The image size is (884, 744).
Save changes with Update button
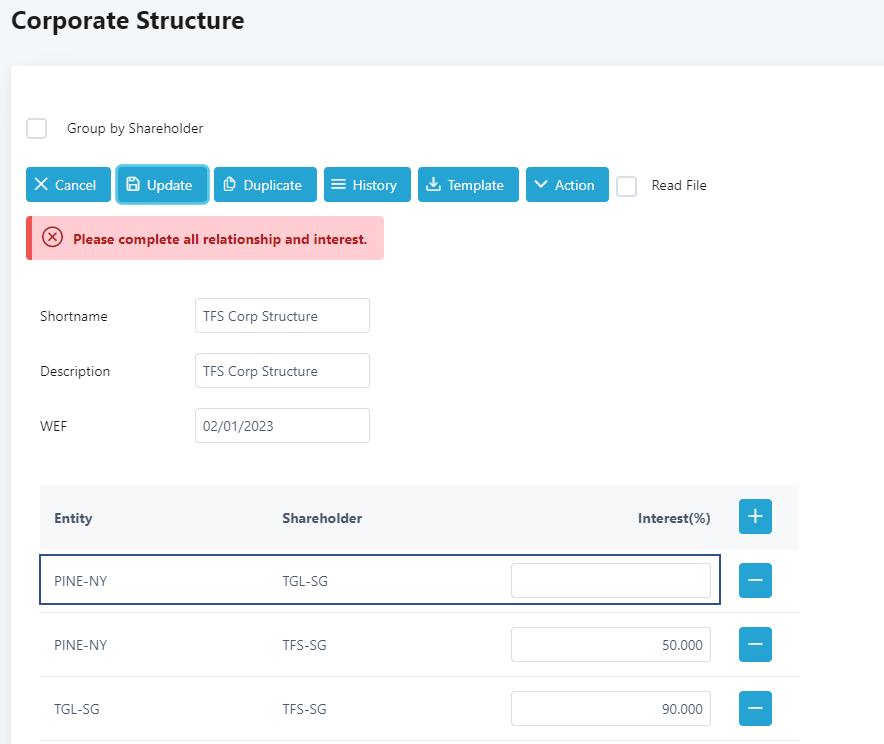point(162,185)
